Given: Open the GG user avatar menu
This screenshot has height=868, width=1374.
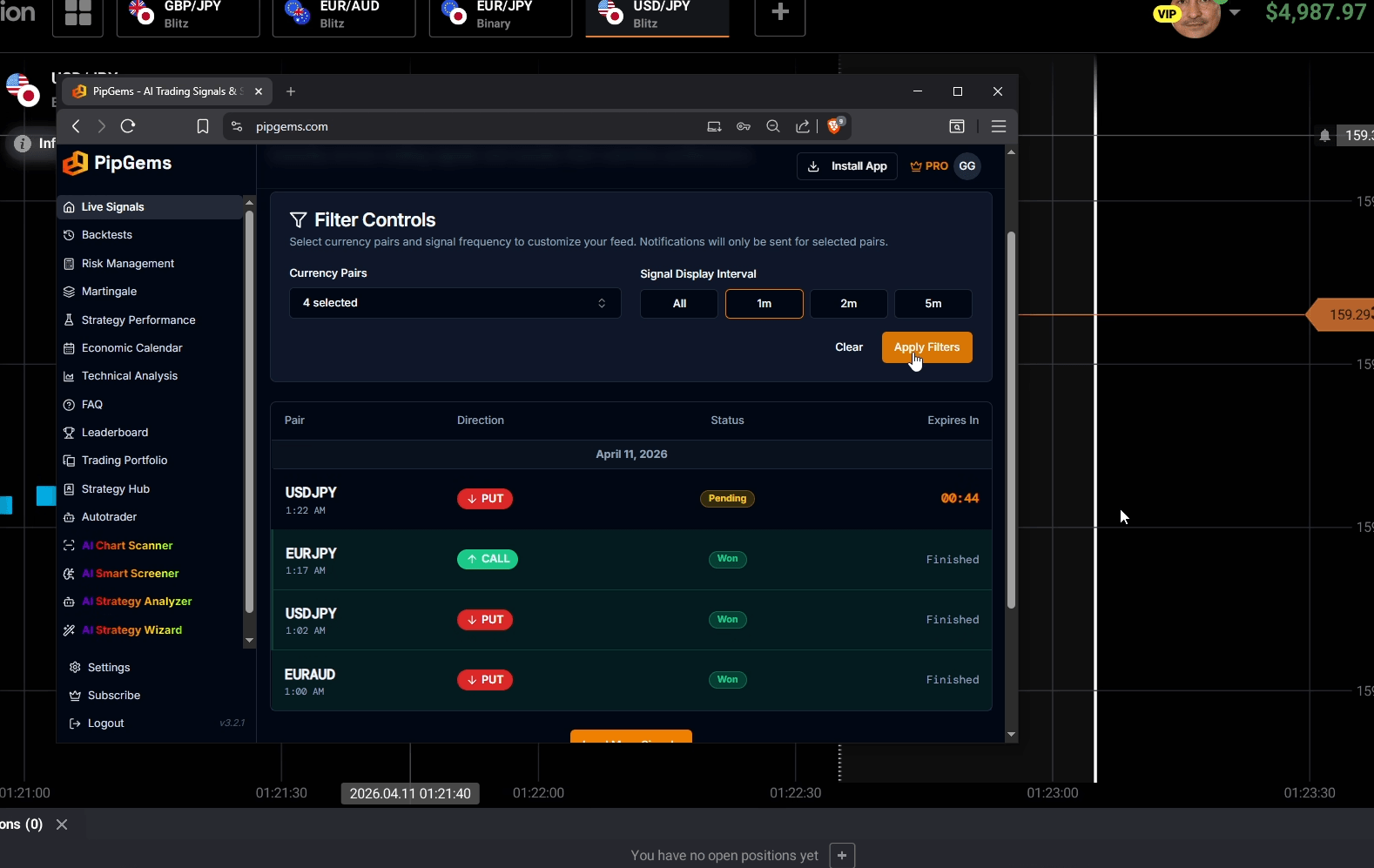Looking at the screenshot, I should [x=967, y=166].
